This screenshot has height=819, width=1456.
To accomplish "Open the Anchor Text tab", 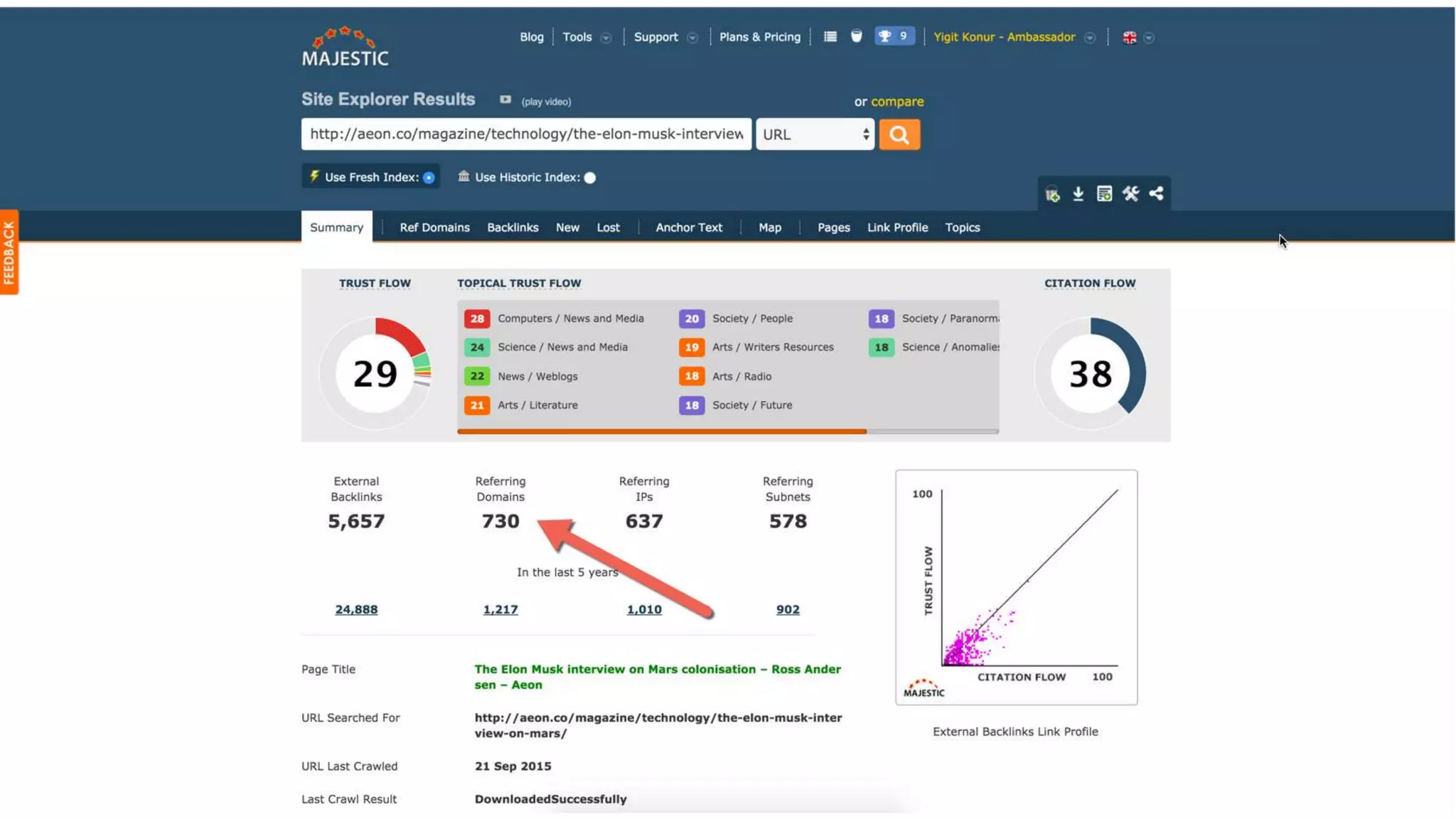I will point(688,227).
